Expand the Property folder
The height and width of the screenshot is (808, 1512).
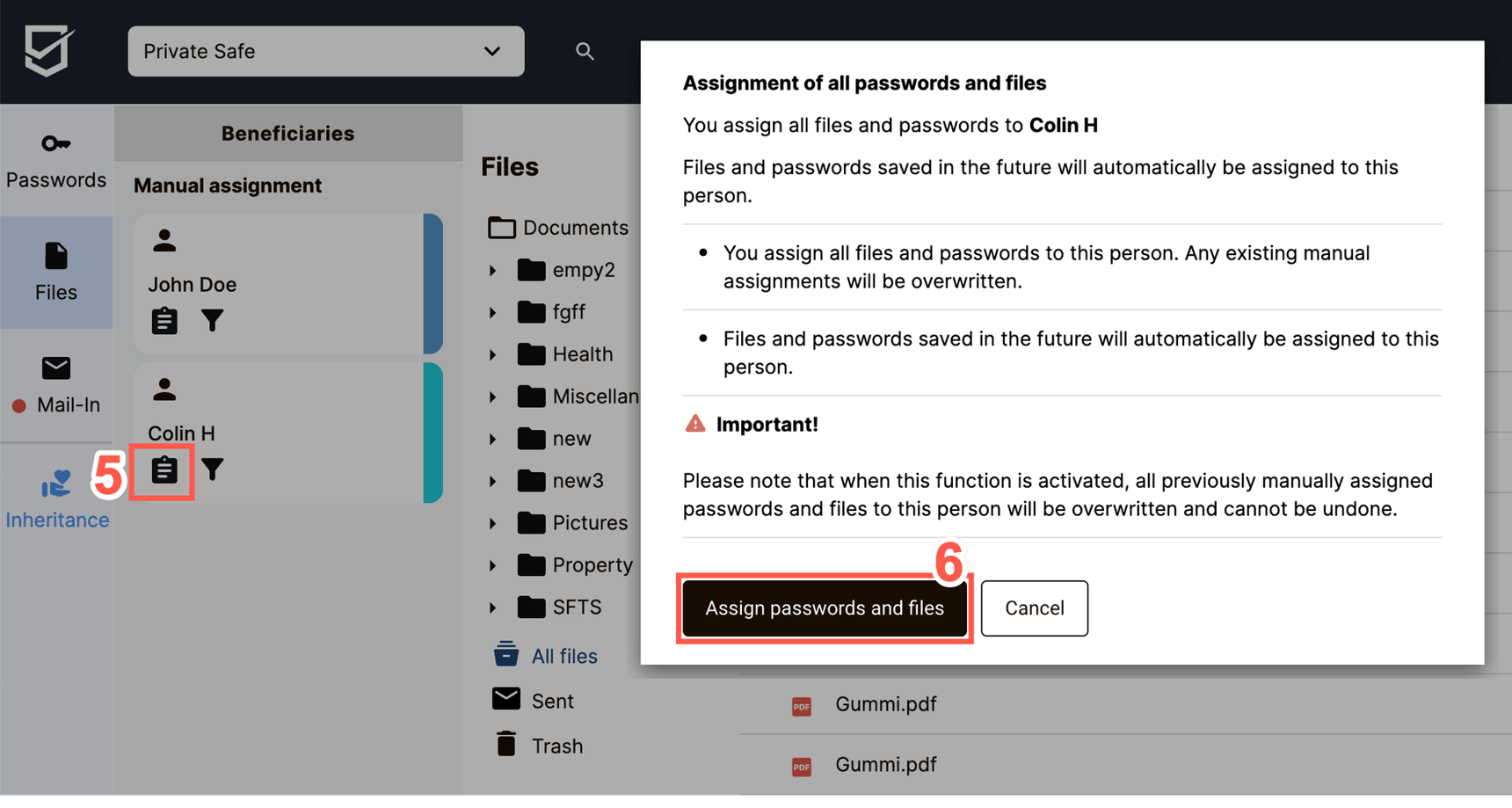coord(492,564)
